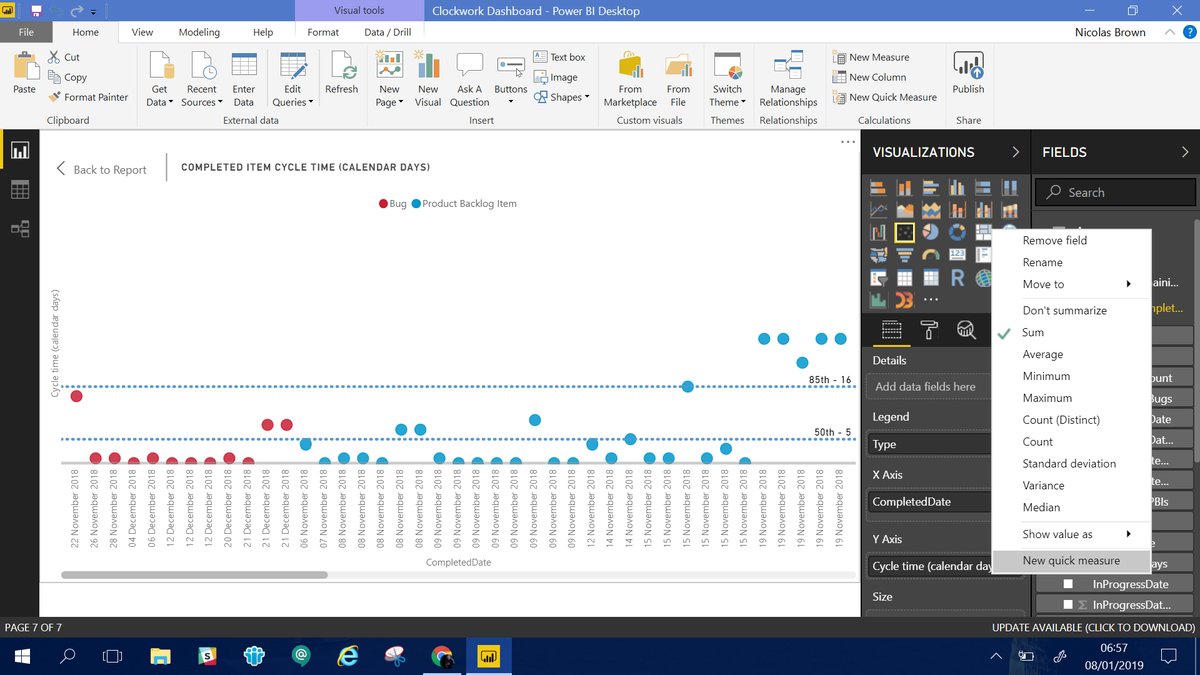Image resolution: width=1200 pixels, height=675 pixels.
Task: Check the InProgressDat... sigma field checkbox
Action: point(1068,605)
